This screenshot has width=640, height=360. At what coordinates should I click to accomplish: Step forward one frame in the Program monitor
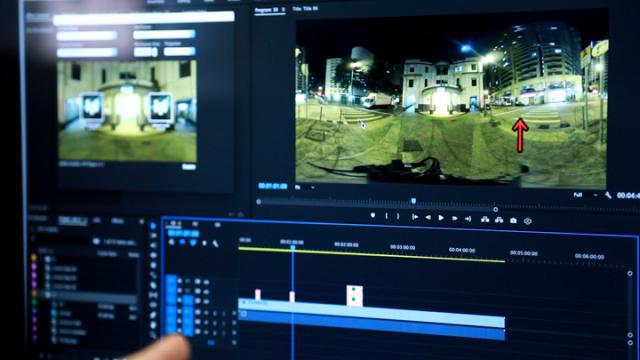coord(454,219)
